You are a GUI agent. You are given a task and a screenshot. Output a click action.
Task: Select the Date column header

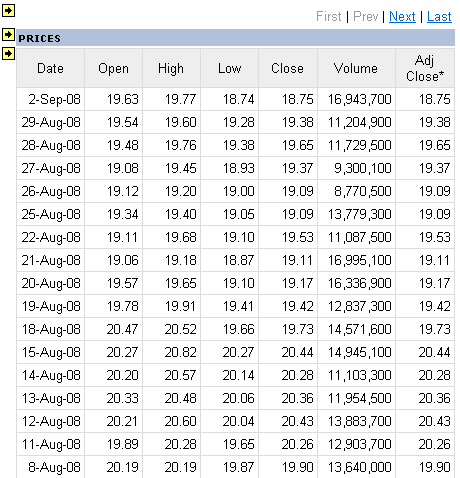click(50, 68)
